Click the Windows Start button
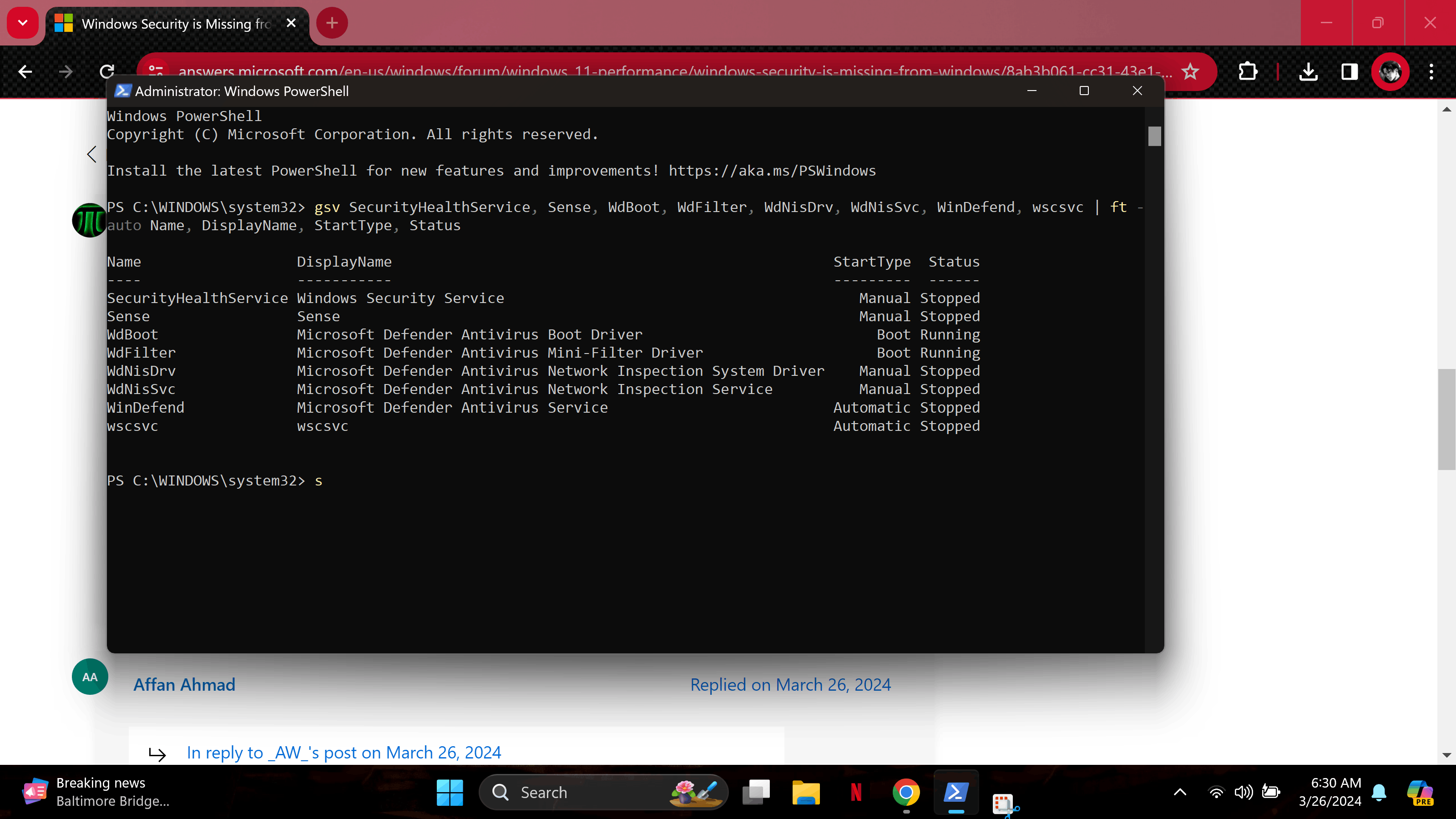 450,793
